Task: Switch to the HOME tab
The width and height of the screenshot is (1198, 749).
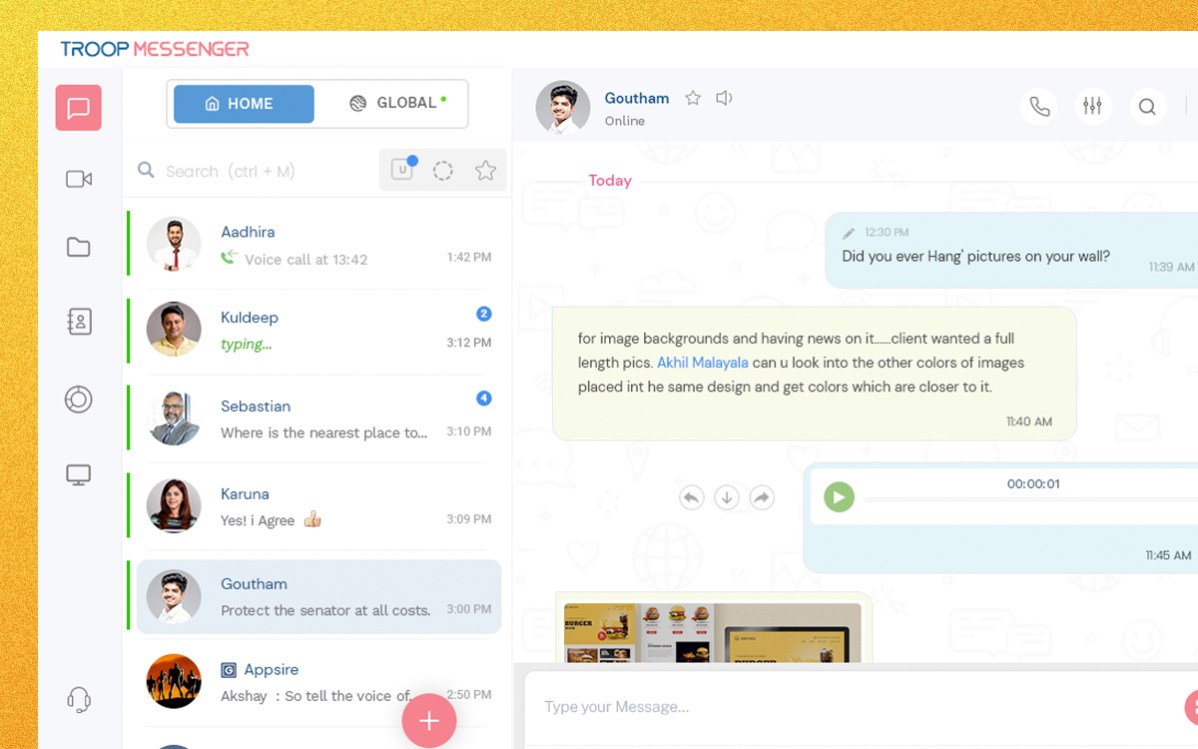Action: pos(244,104)
